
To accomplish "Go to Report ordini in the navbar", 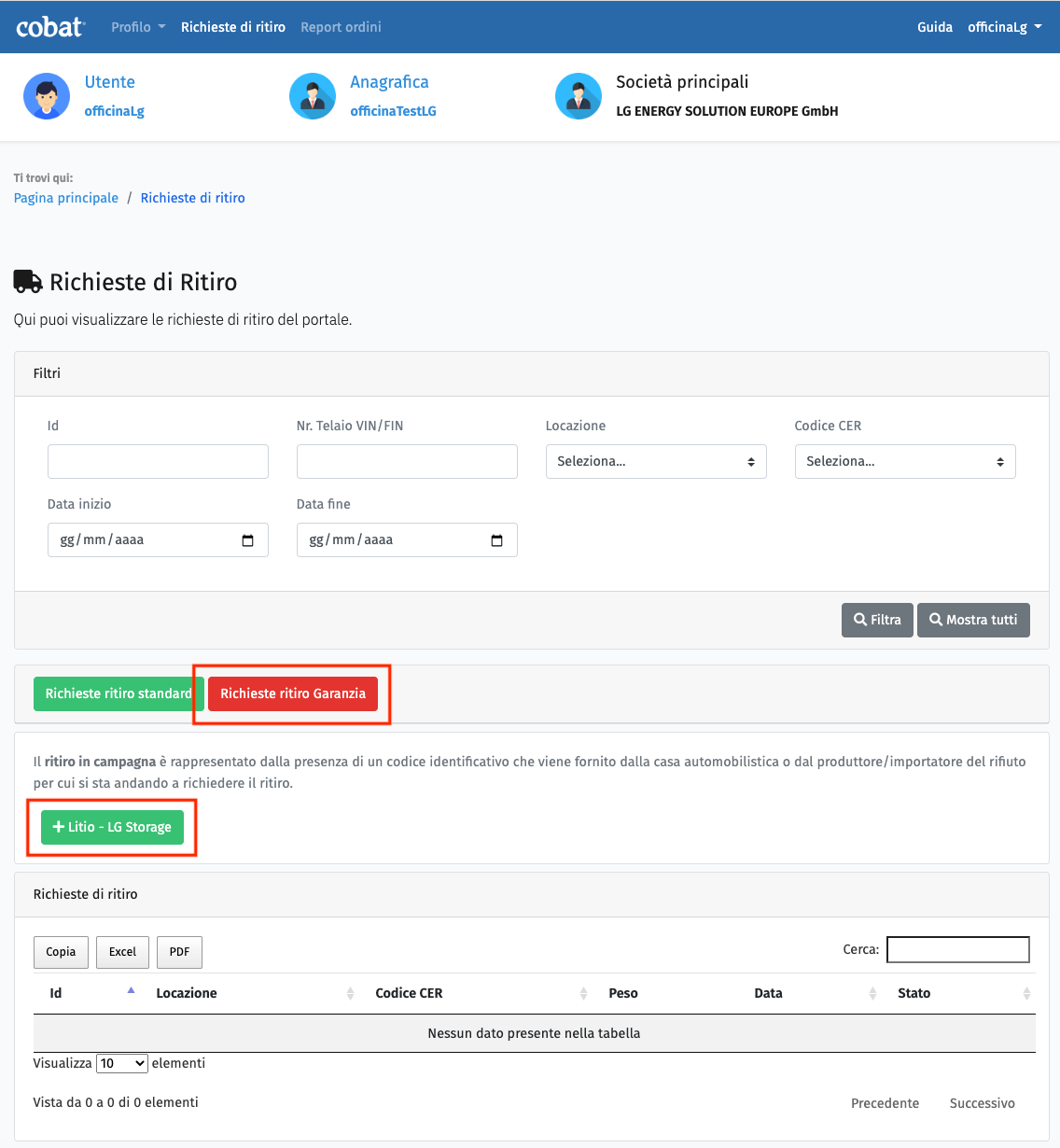I will click(341, 27).
